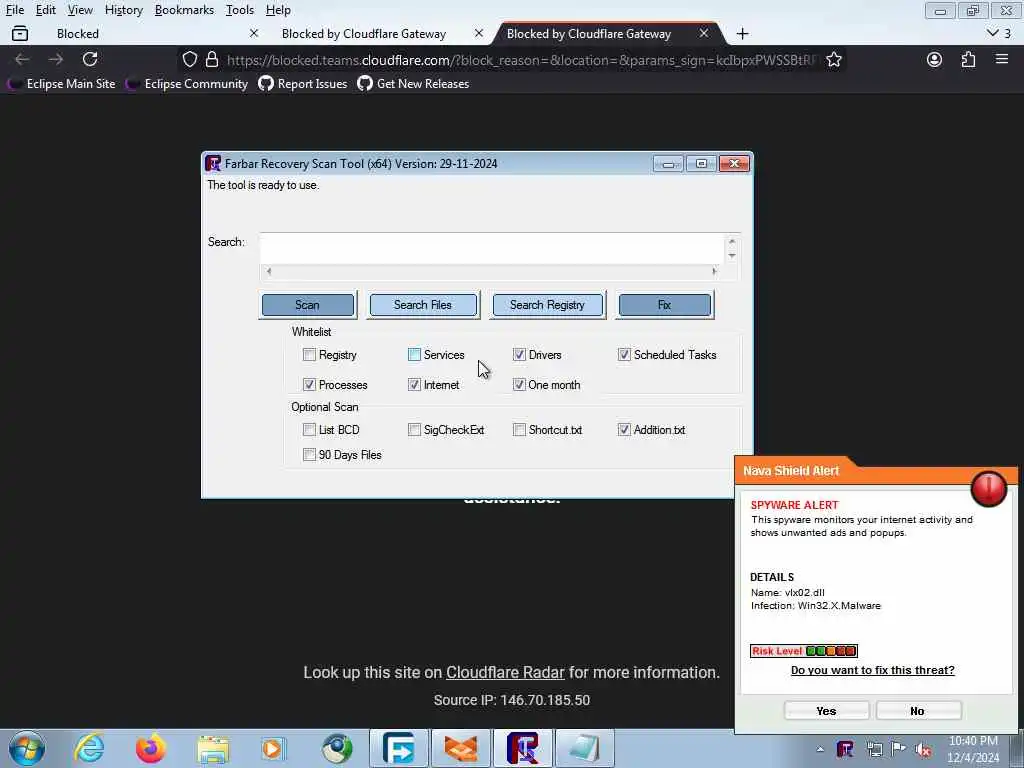The image size is (1024, 768).
Task: Switch to the middle Blocked by Cloudflare Gateway tab
Action: coord(379,33)
